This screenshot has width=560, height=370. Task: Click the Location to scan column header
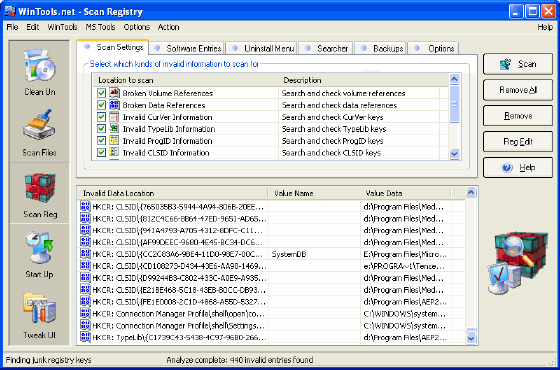(186, 80)
